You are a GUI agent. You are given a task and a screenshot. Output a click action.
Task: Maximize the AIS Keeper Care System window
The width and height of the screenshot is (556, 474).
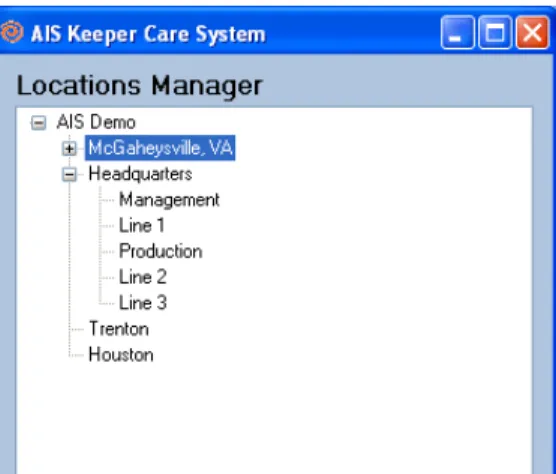pyautogui.click(x=495, y=32)
